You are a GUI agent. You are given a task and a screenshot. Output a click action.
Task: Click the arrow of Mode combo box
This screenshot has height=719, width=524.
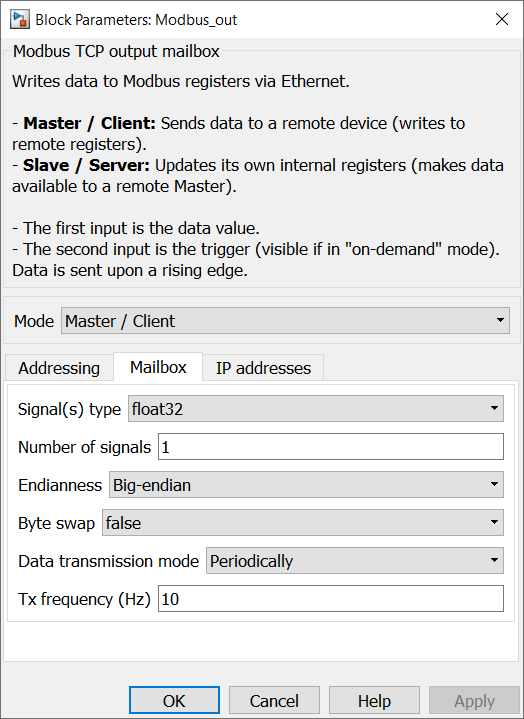500,321
